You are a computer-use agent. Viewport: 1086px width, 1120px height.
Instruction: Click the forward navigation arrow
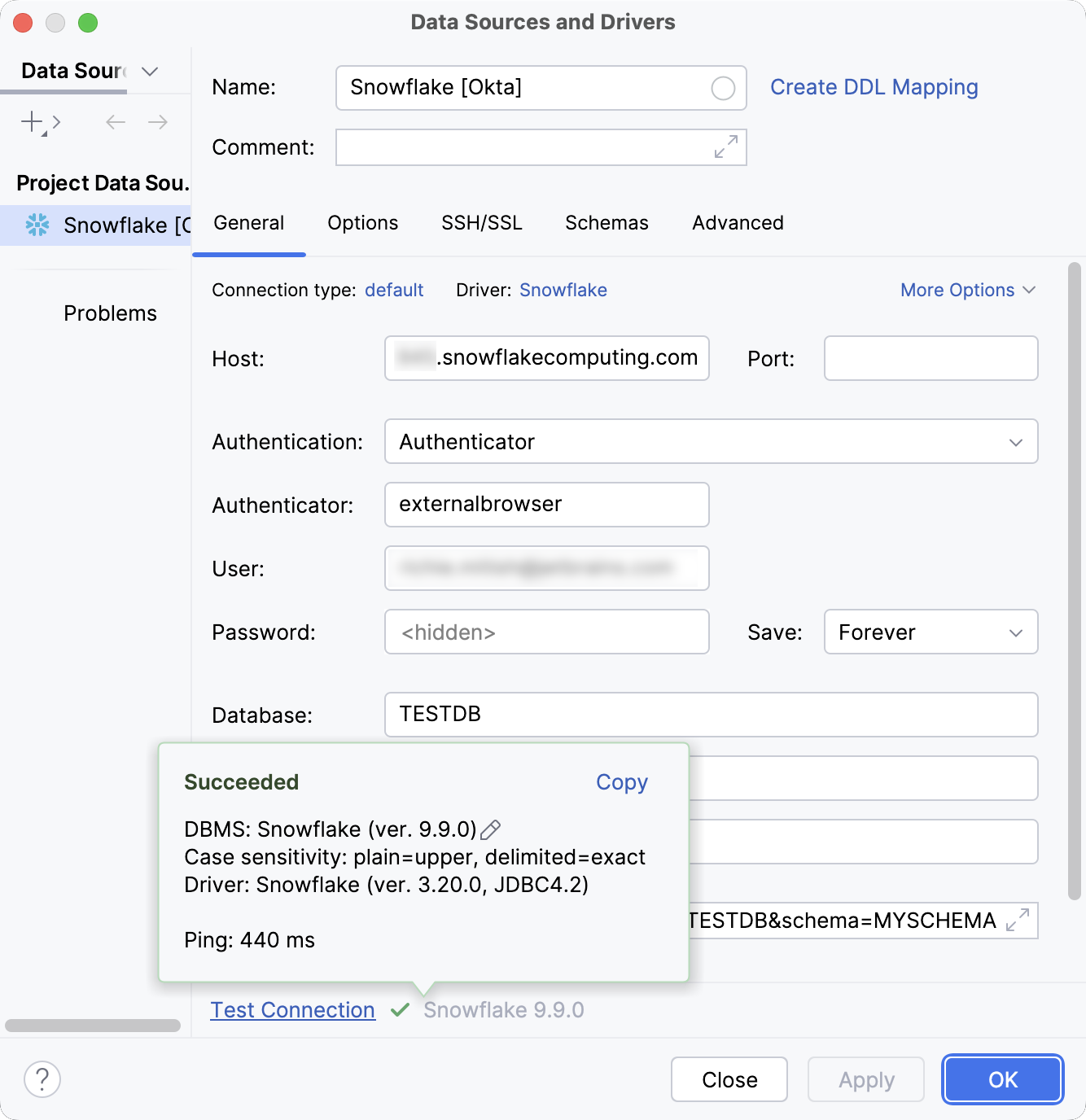pos(158,122)
